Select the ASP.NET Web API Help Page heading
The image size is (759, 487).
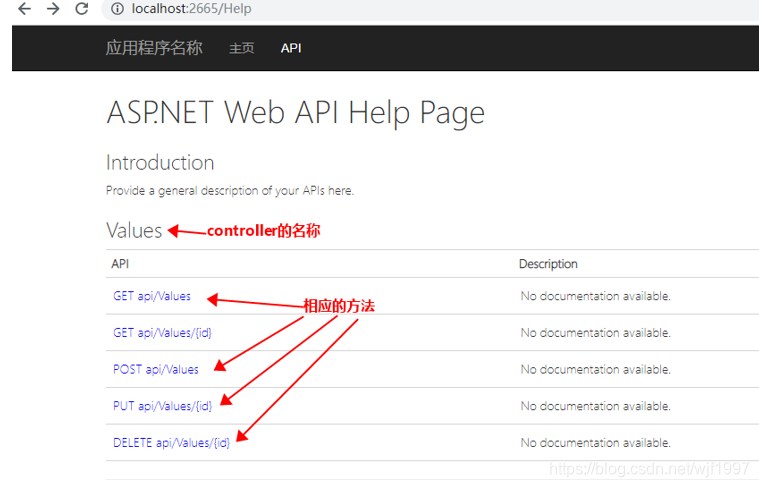[295, 113]
